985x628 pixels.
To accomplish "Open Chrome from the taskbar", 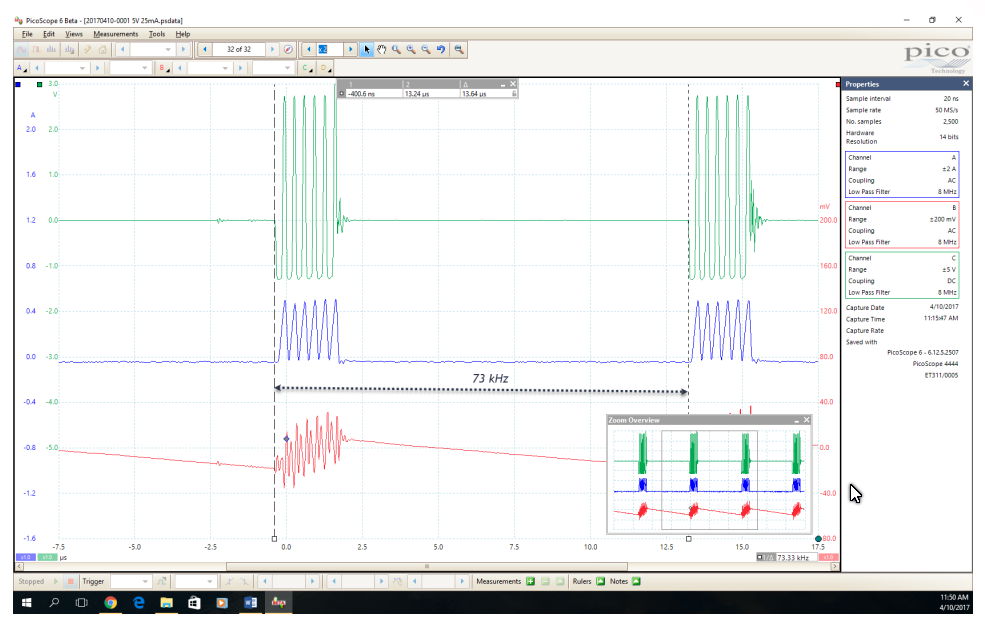I will (x=111, y=603).
